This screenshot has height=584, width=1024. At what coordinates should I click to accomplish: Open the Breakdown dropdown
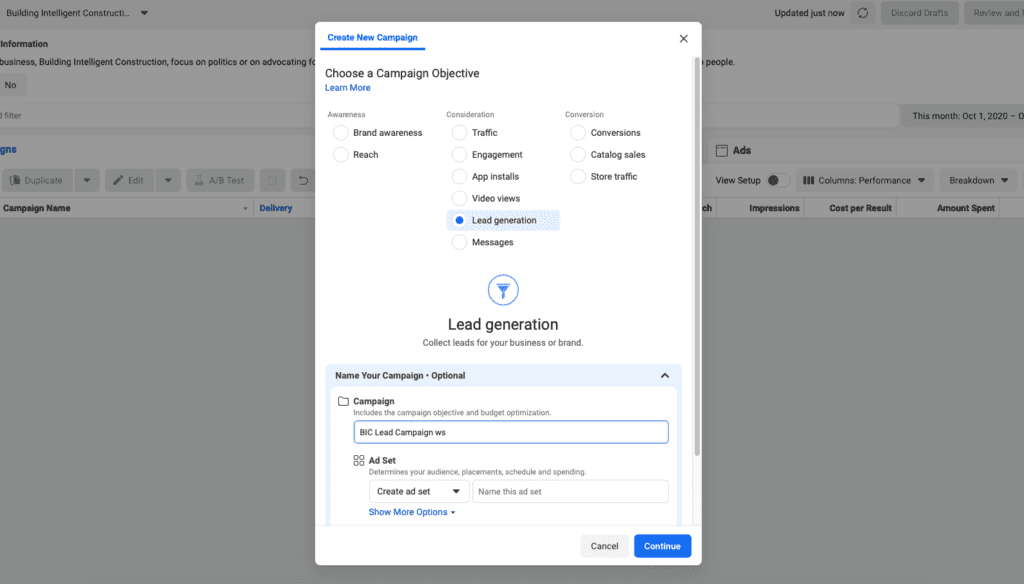click(977, 180)
